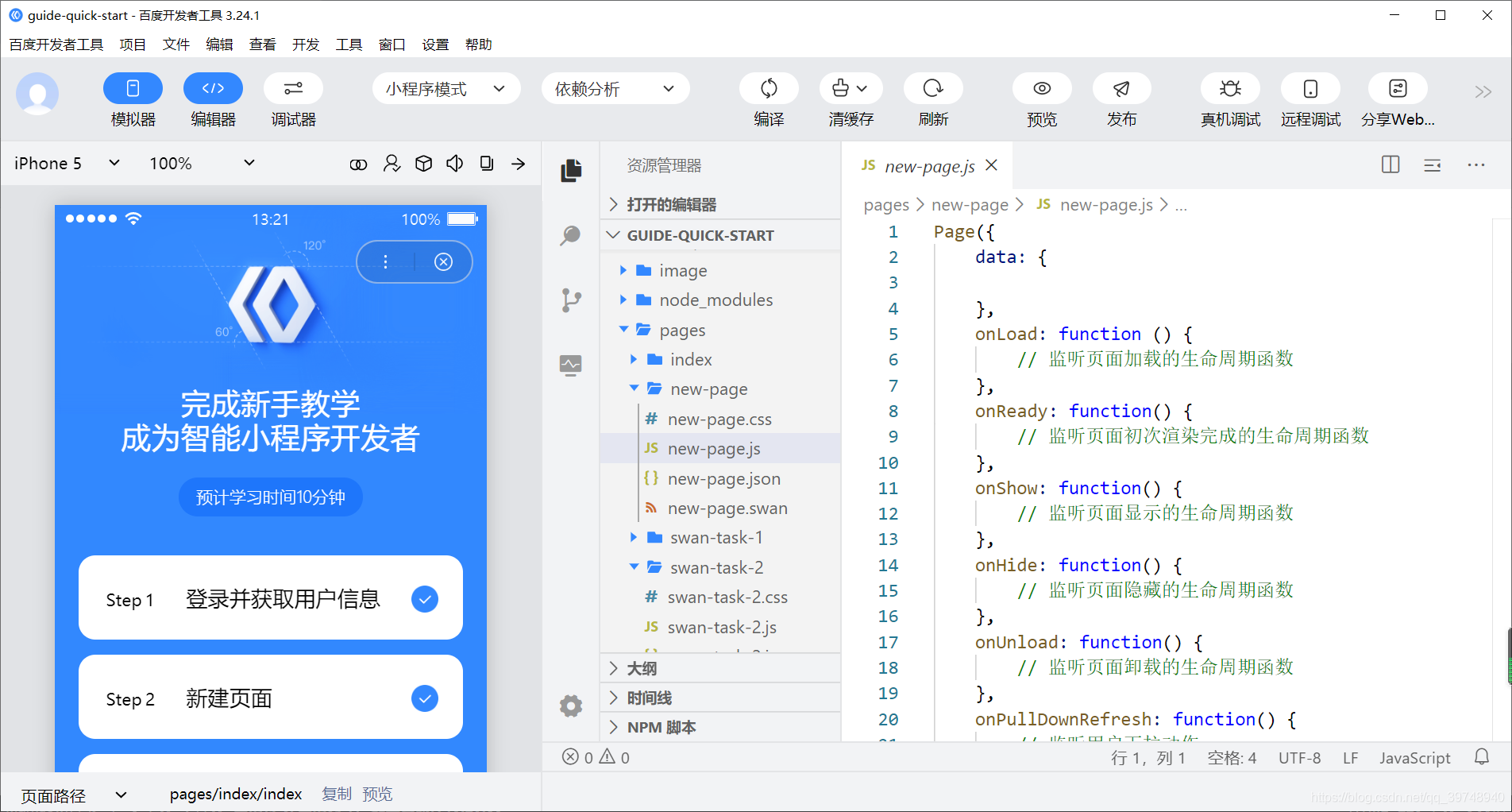The width and height of the screenshot is (1512, 812).
Task: Open the source control sidebar icon
Action: click(x=570, y=300)
